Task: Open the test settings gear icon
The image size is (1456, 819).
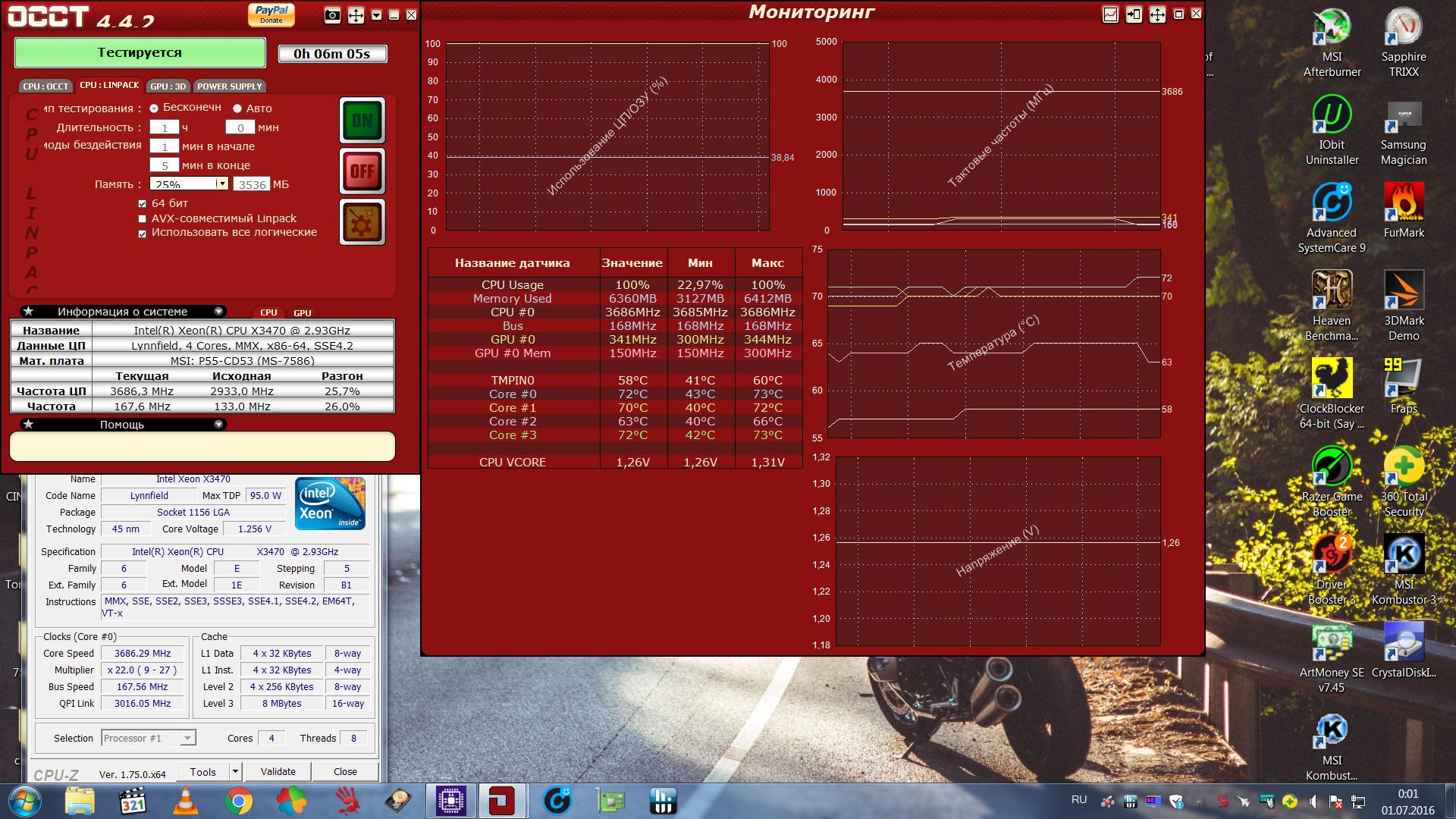Action: point(362,222)
